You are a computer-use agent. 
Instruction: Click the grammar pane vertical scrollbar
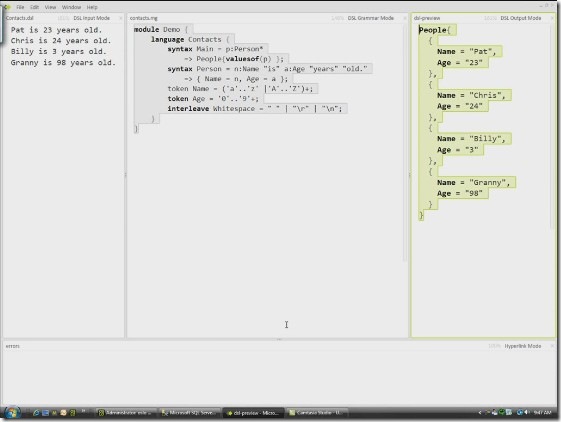[404, 142]
